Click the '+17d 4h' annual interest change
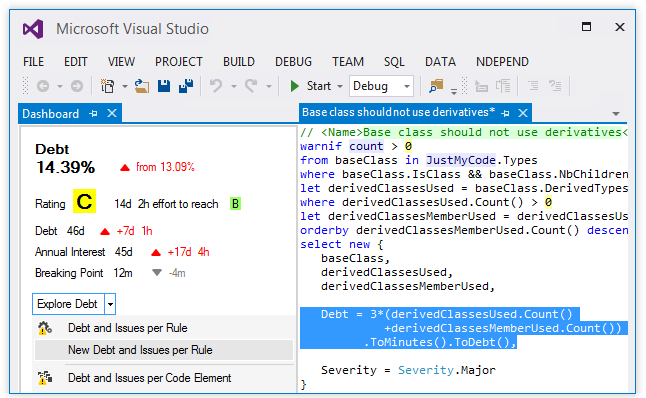Viewport: 646px width, 398px height. [x=188, y=252]
